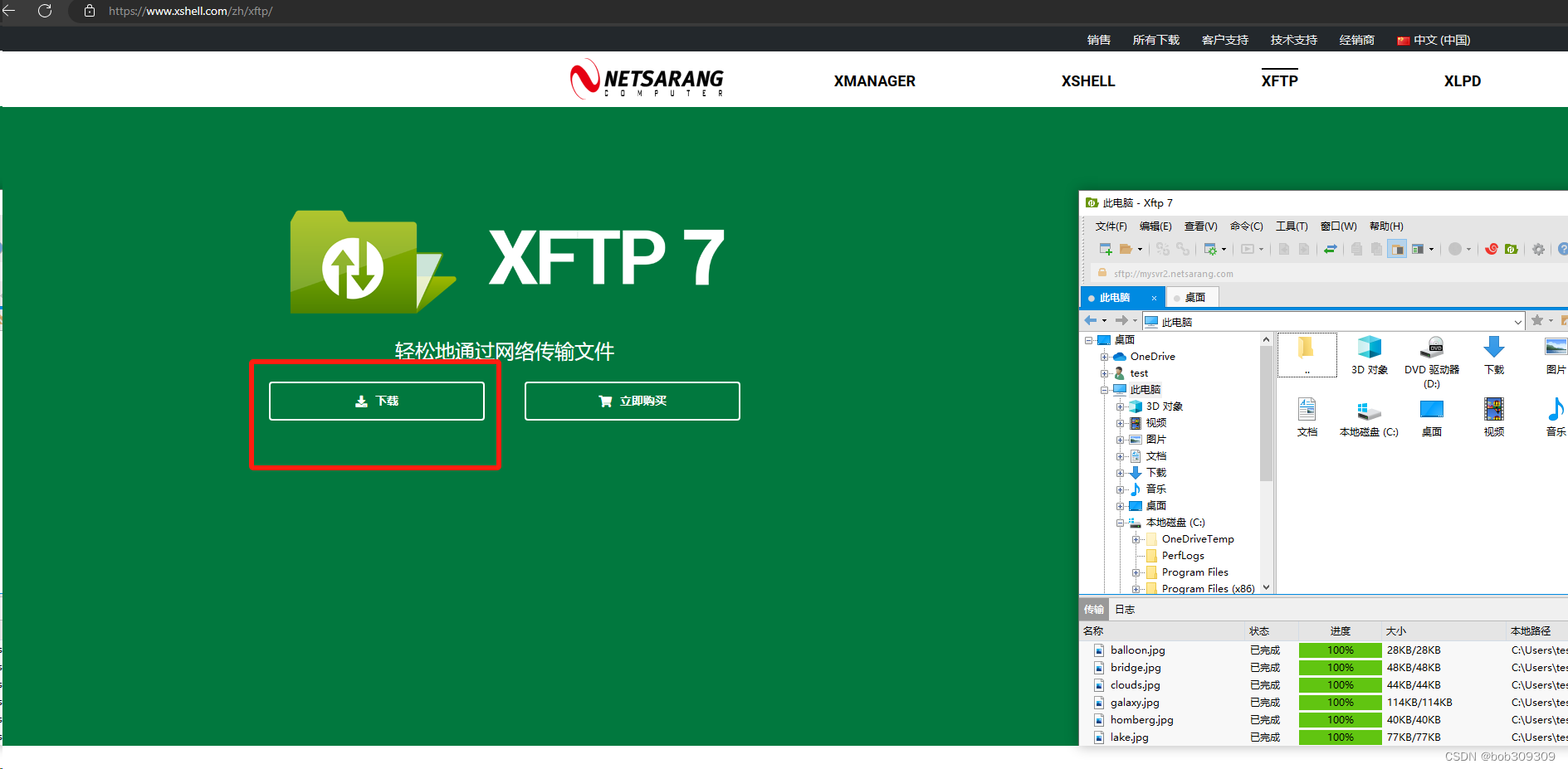This screenshot has width=1568, height=769.
Task: Go to XLPD in site navigation
Action: click(x=1463, y=81)
